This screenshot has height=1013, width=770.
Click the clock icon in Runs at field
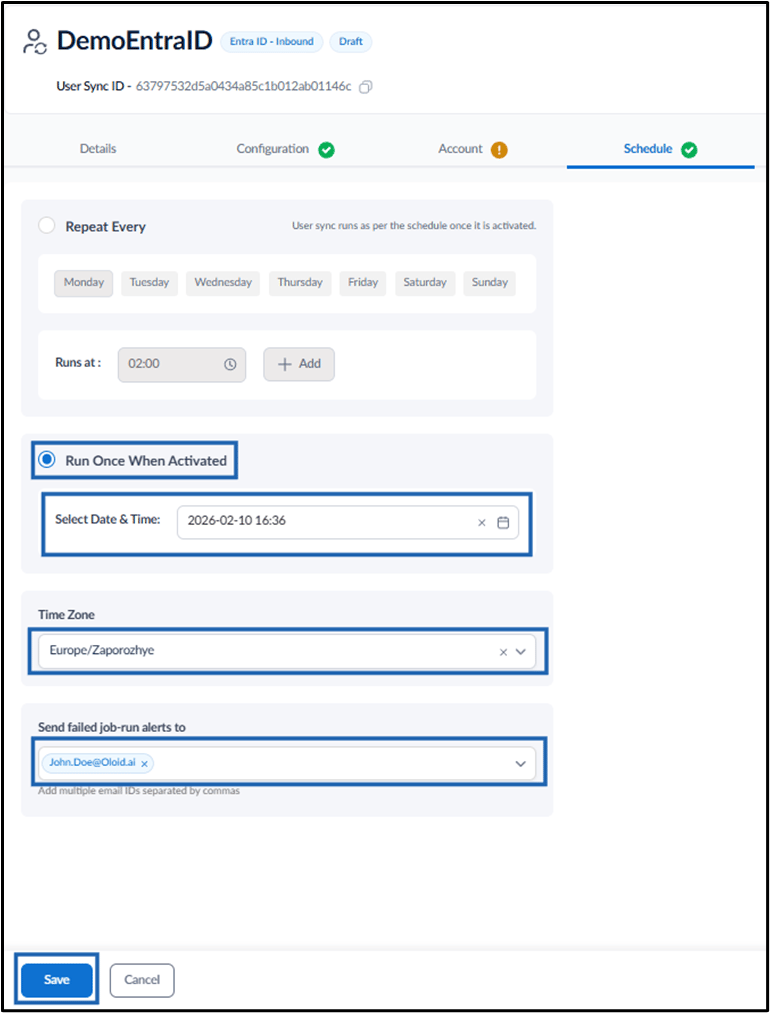(230, 364)
